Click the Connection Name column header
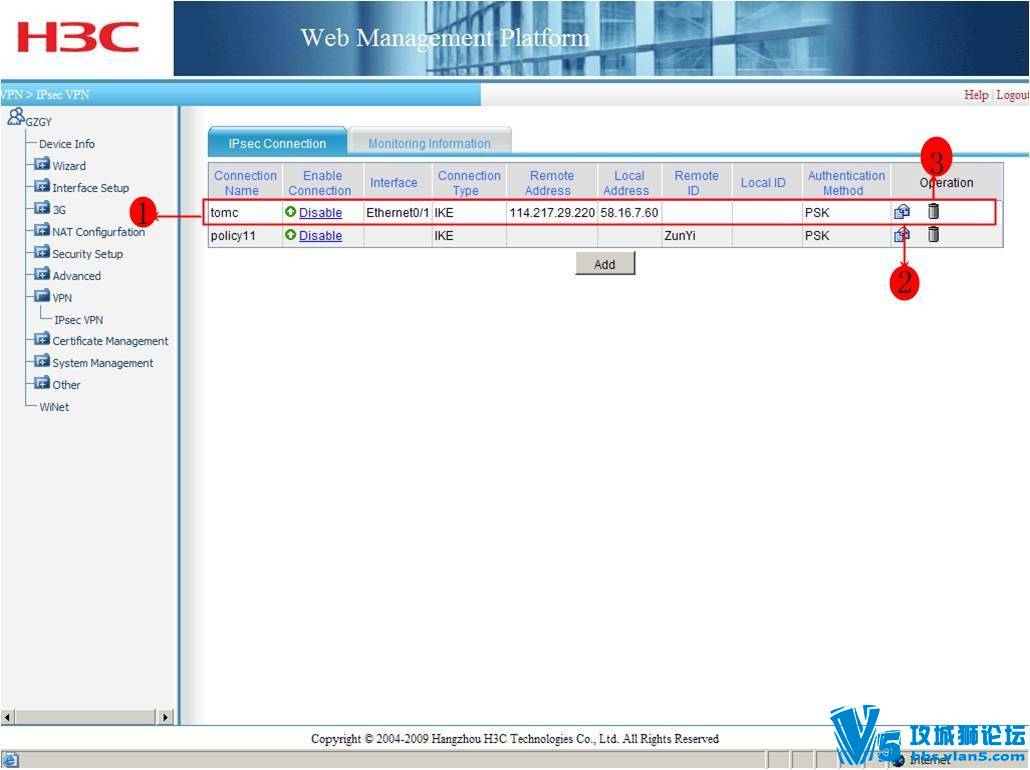The width and height of the screenshot is (1030, 770). [x=245, y=183]
